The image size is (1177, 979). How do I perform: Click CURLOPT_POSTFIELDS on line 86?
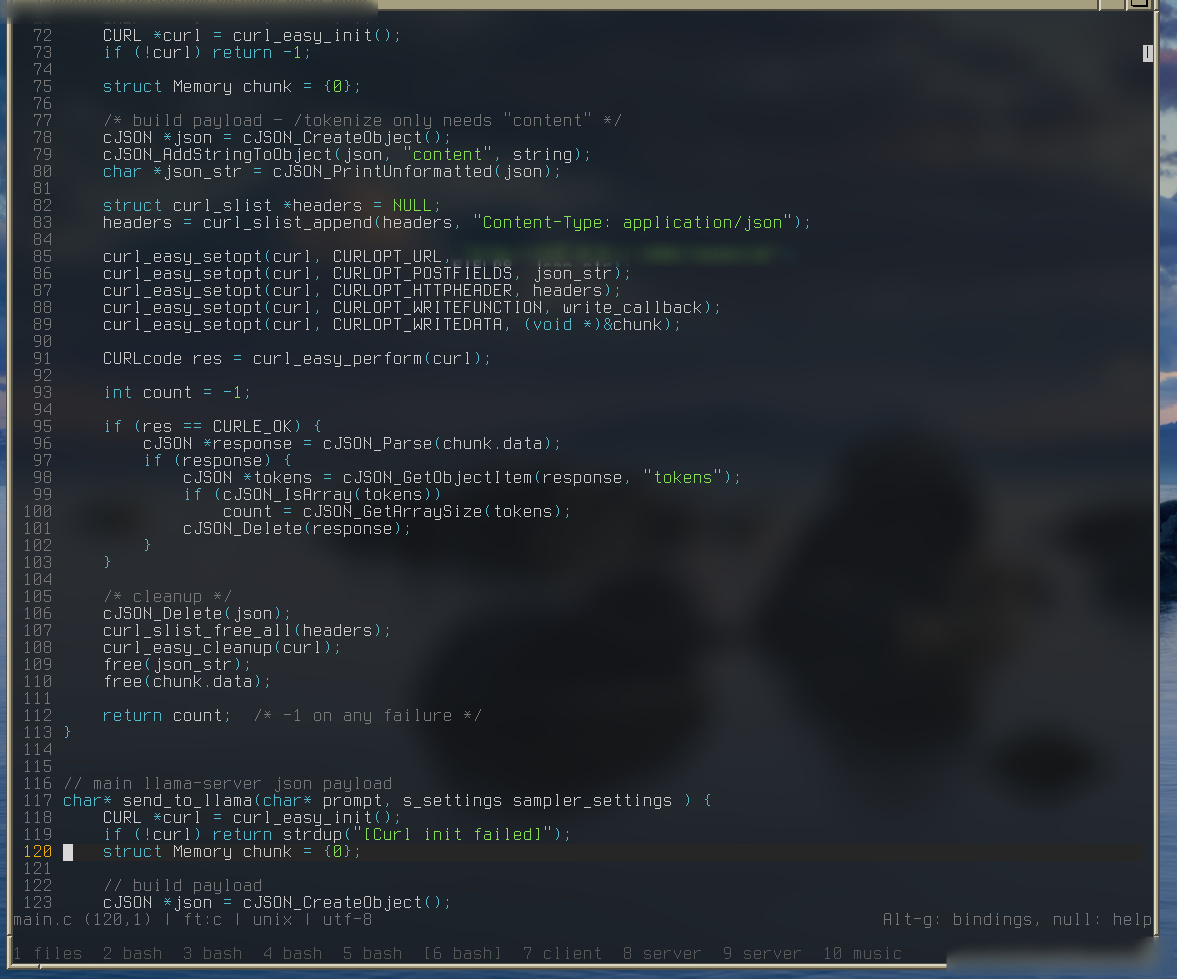(423, 274)
